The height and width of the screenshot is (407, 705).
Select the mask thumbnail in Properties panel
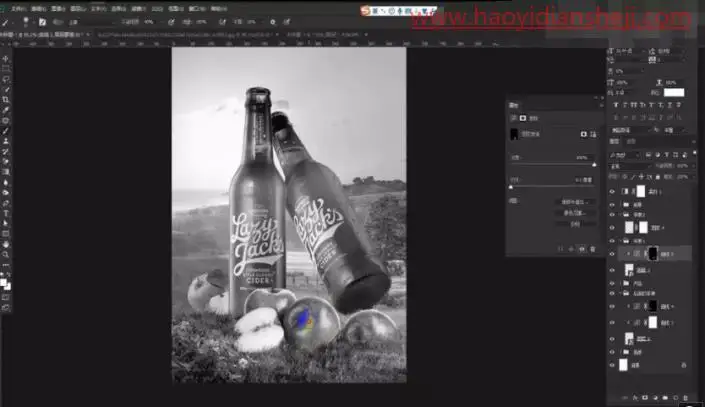(514, 134)
